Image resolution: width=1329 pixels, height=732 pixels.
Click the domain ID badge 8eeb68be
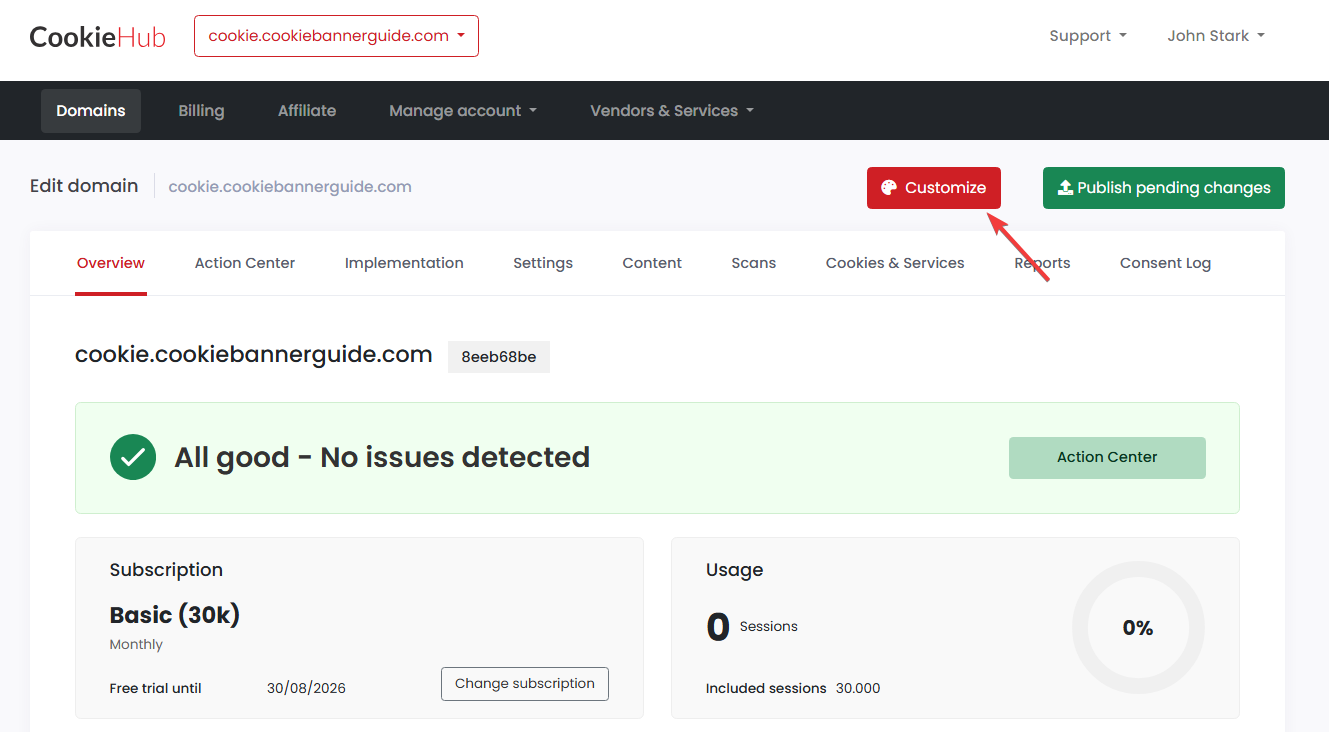pos(499,357)
